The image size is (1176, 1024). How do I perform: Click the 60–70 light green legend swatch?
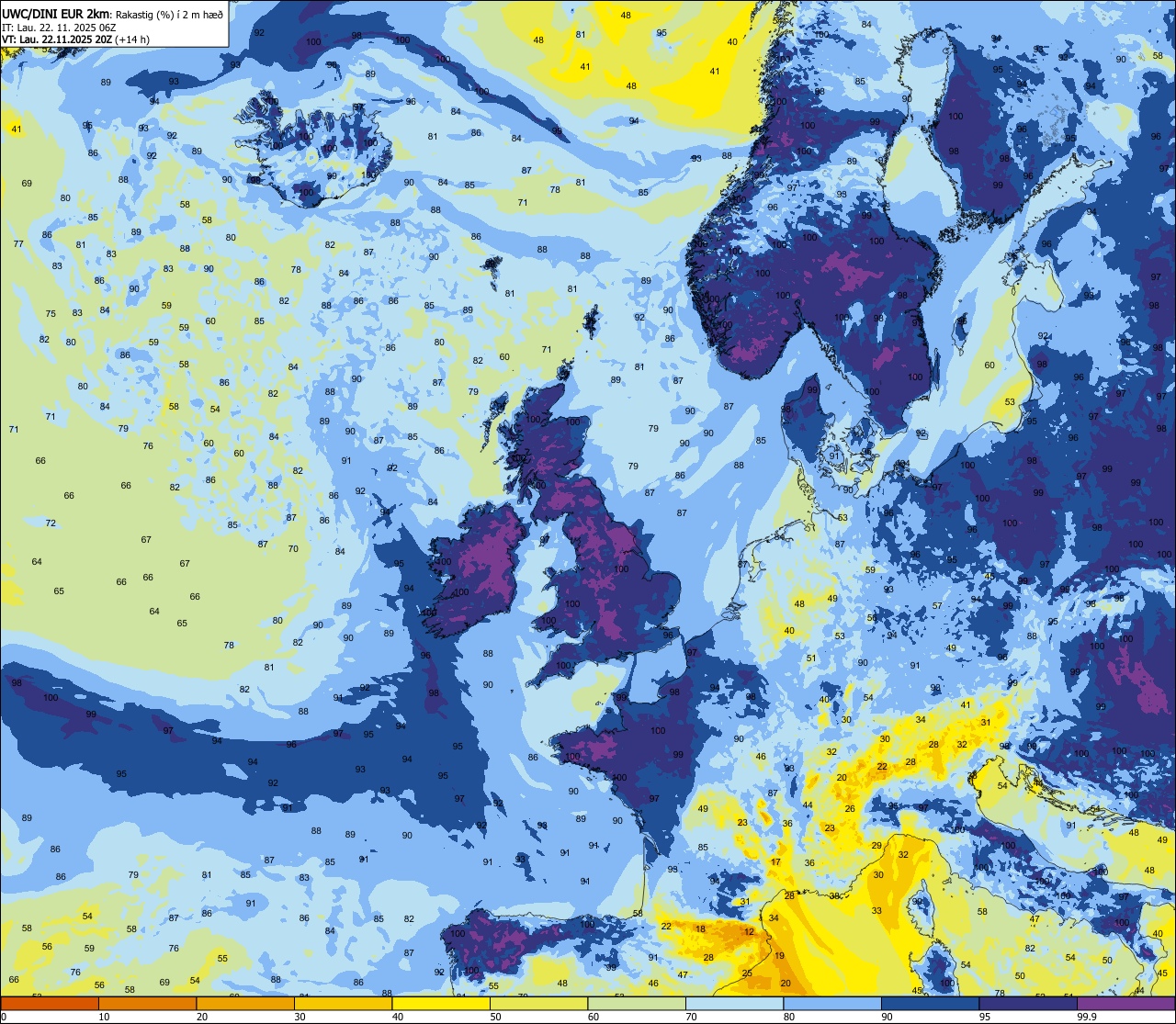(637, 1003)
